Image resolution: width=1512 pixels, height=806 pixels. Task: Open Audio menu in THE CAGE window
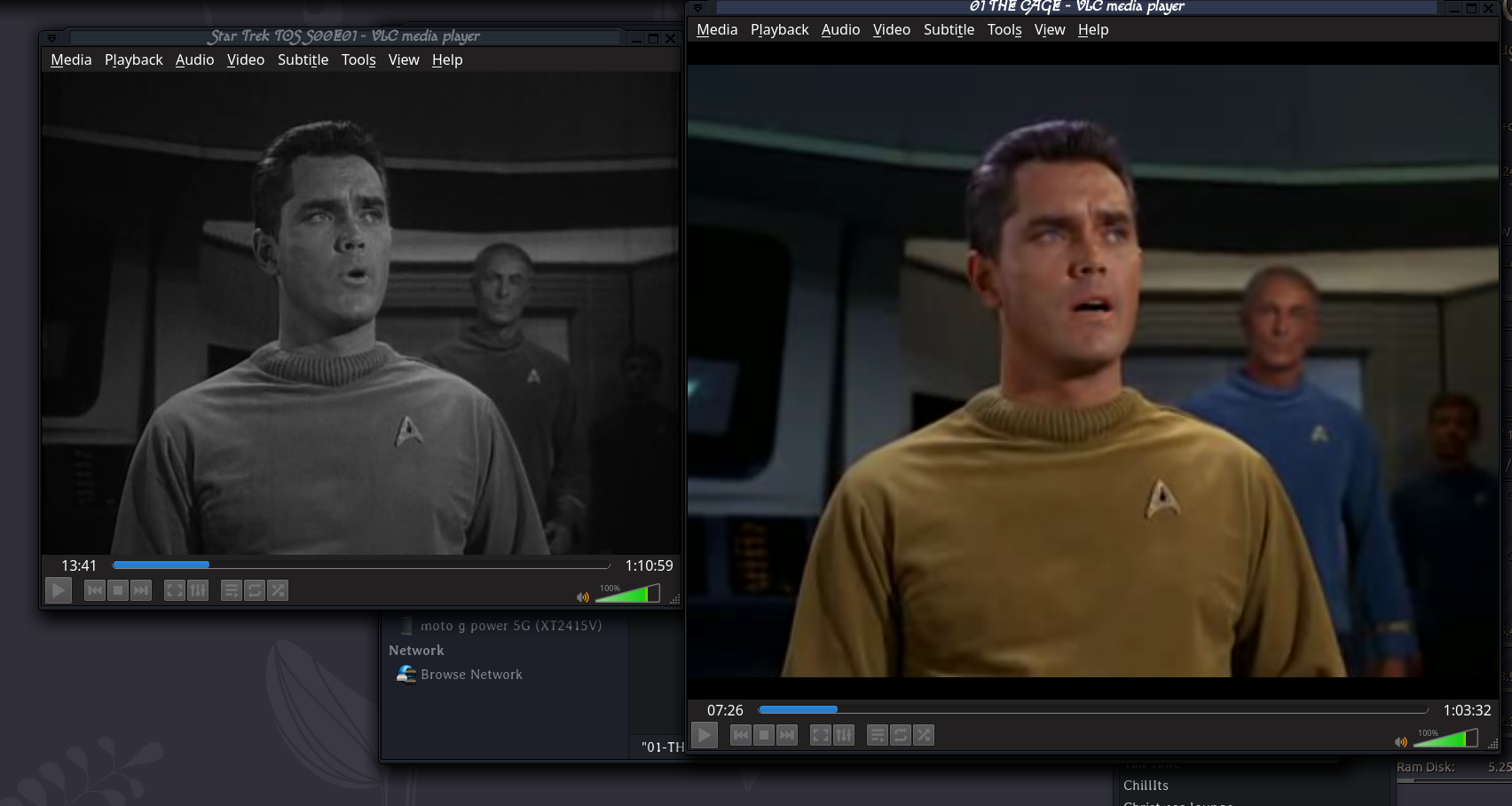840,29
